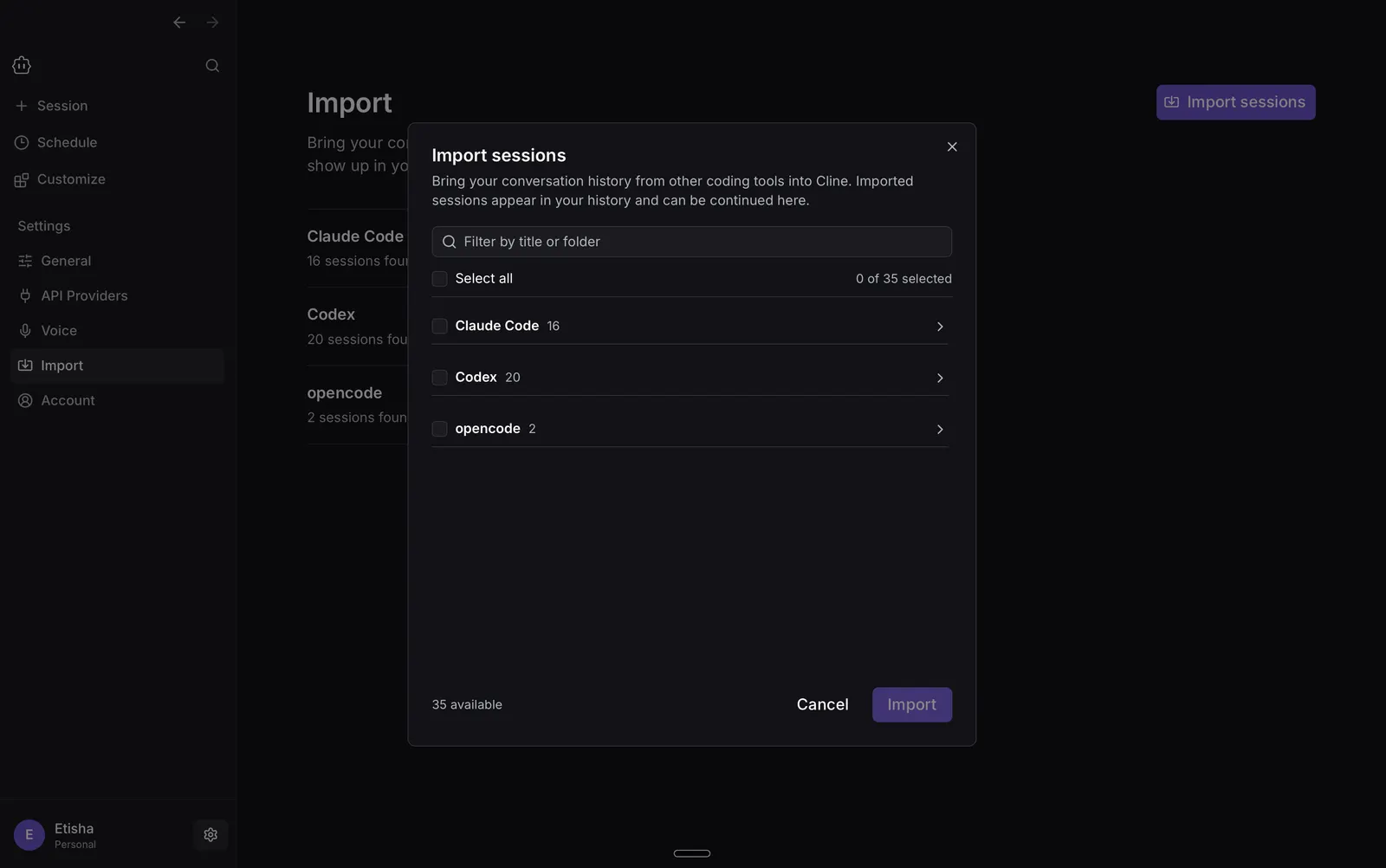Open Voice settings
The height and width of the screenshot is (868, 1386).
(117, 331)
